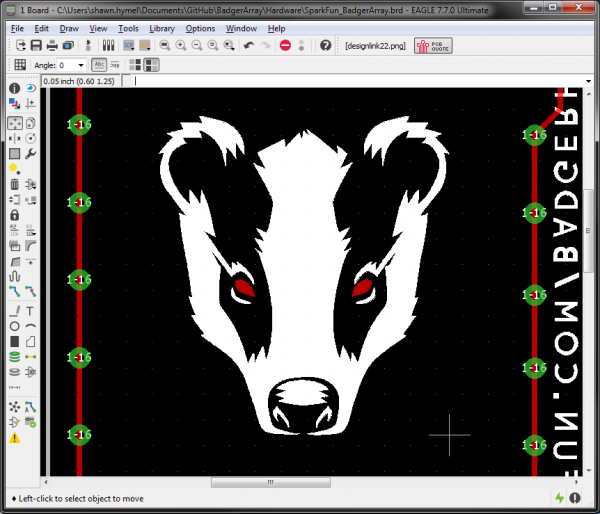Undo the last action

tap(249, 46)
